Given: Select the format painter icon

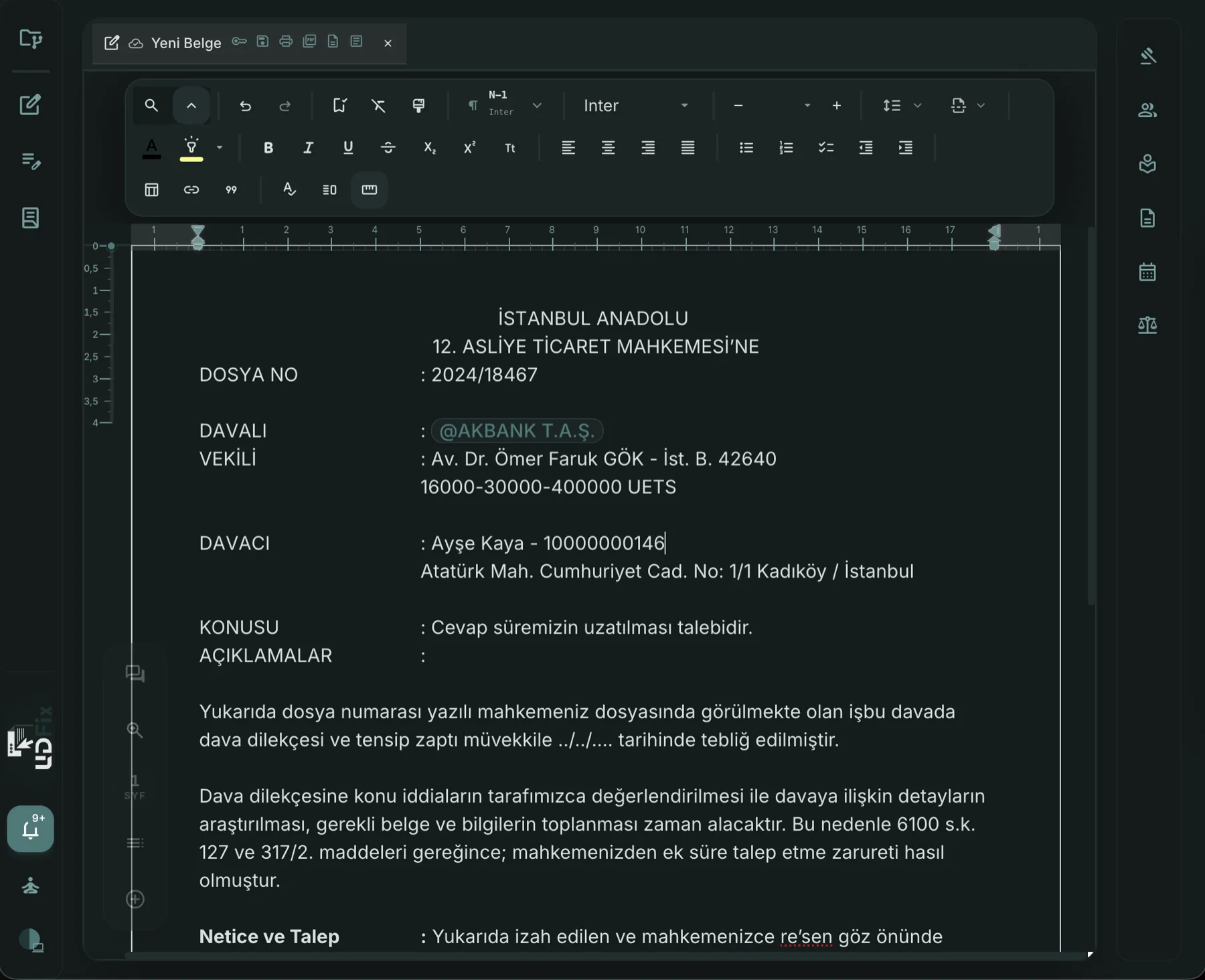Looking at the screenshot, I should (418, 106).
